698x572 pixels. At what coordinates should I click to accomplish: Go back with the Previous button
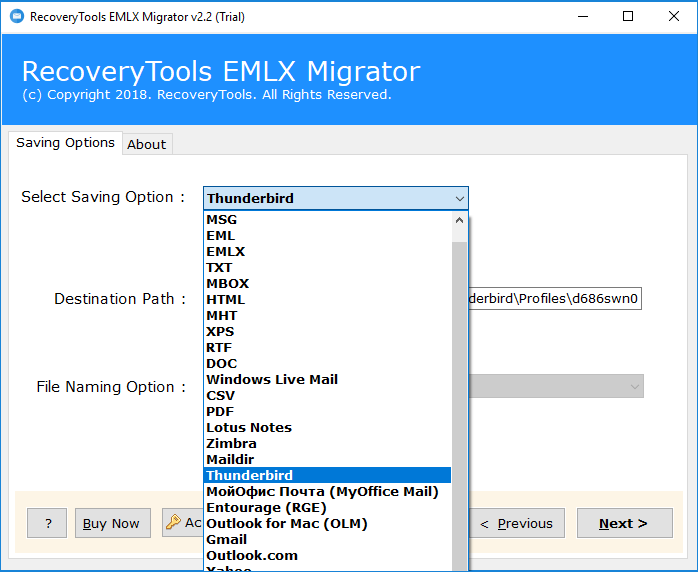pyautogui.click(x=516, y=523)
